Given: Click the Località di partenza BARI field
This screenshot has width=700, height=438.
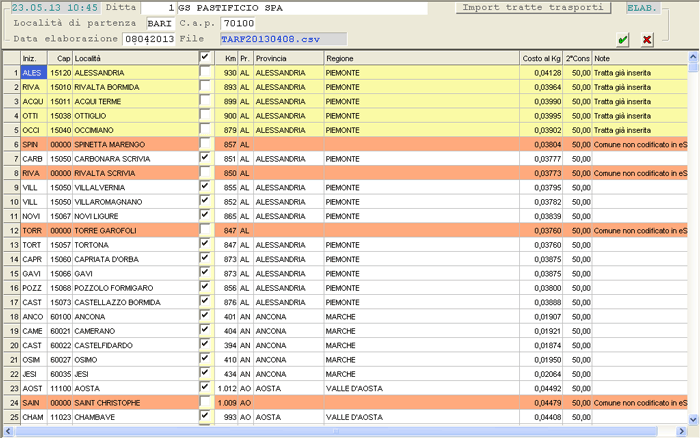Looking at the screenshot, I should [x=160, y=23].
